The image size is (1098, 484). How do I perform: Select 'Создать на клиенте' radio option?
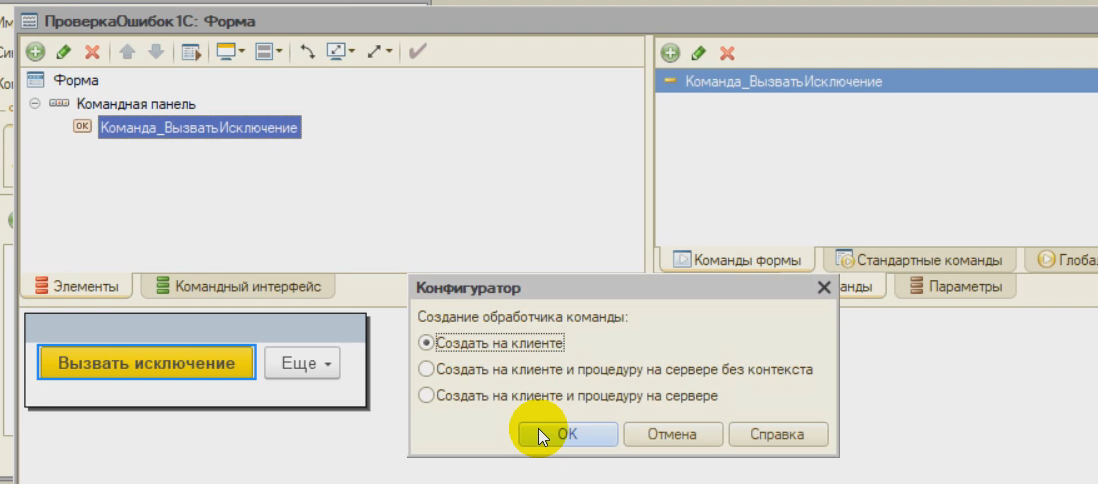(427, 343)
